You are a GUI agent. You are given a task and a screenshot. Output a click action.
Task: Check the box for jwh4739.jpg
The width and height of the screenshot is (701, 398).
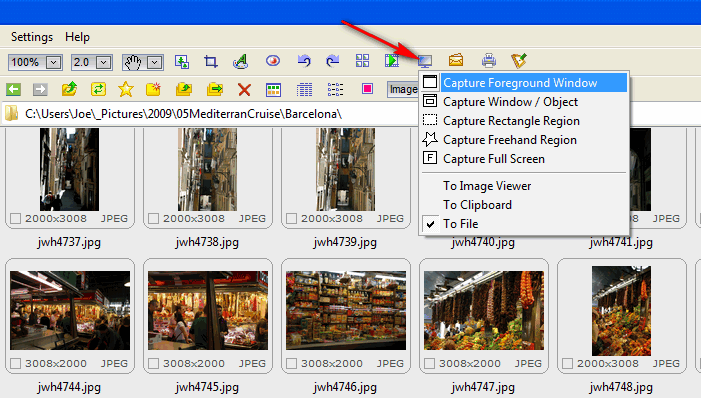coord(291,219)
